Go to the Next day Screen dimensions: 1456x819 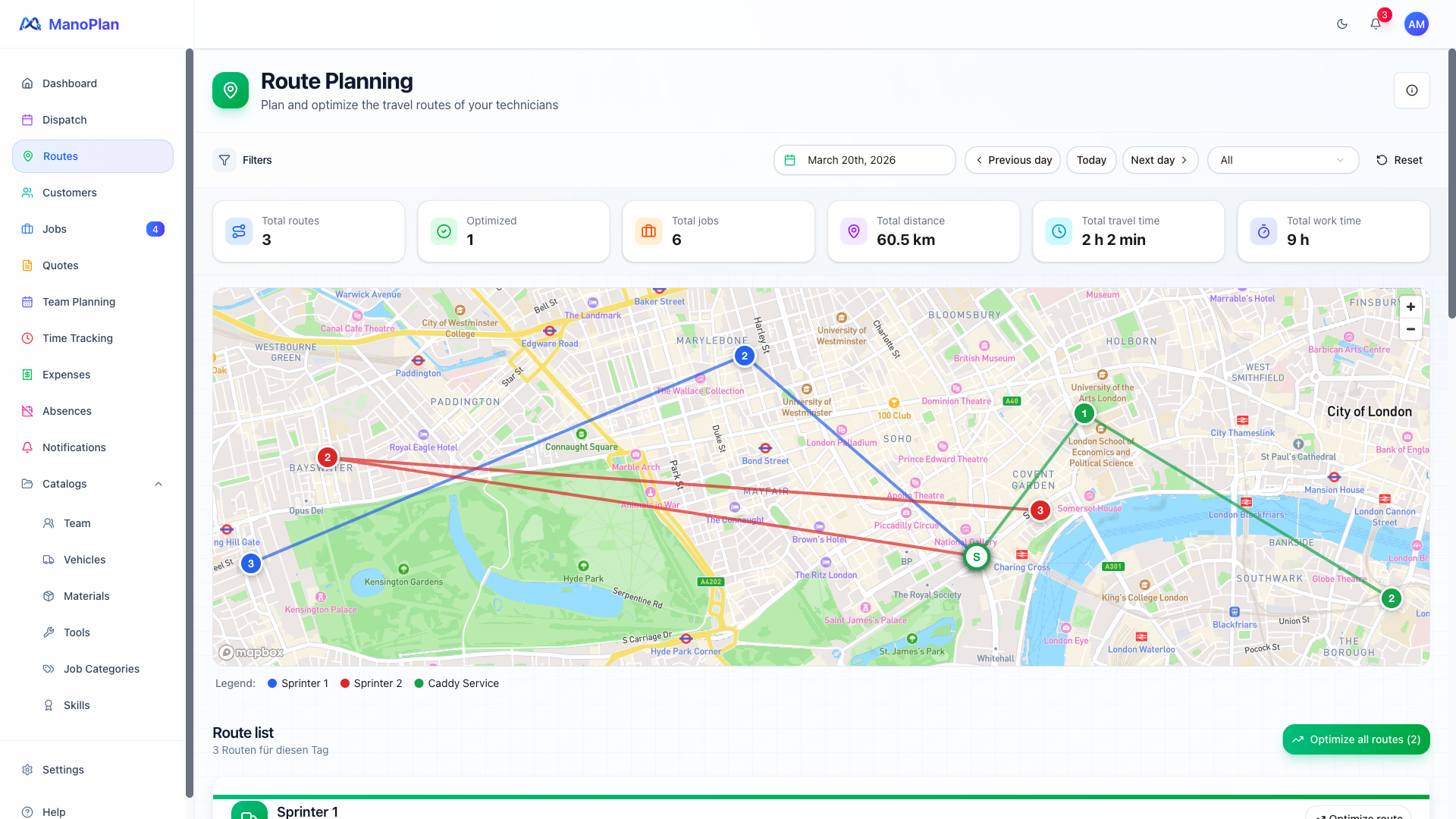[1159, 160]
